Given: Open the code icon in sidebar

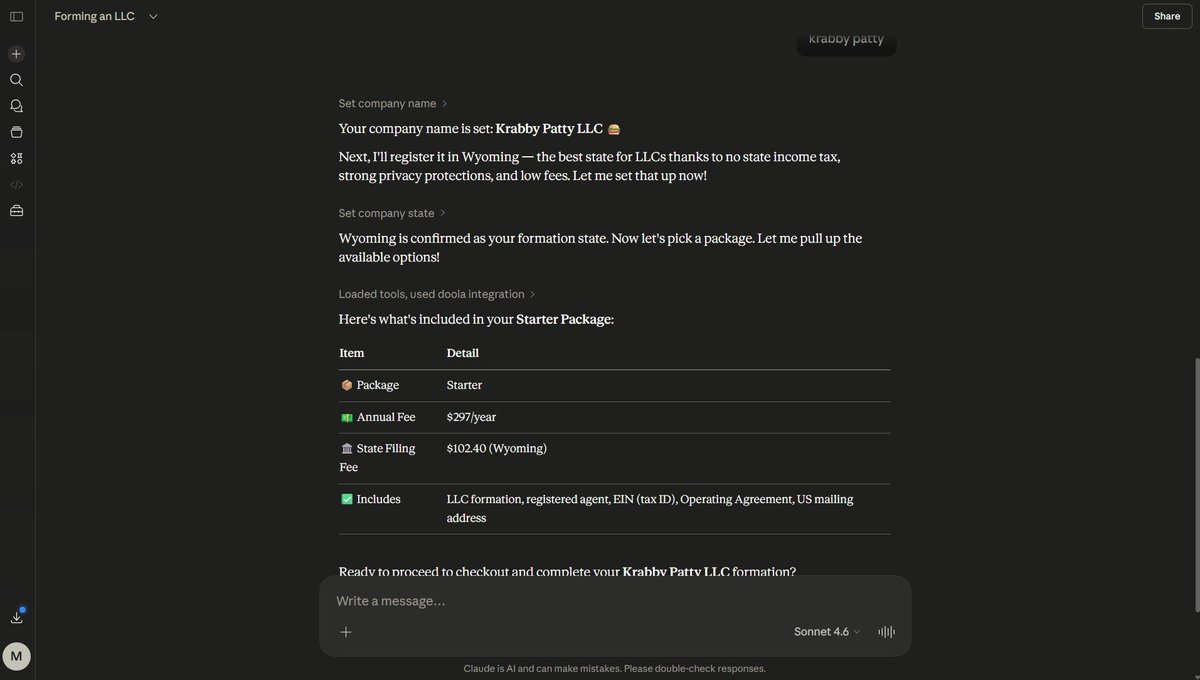Looking at the screenshot, I should (16, 184).
